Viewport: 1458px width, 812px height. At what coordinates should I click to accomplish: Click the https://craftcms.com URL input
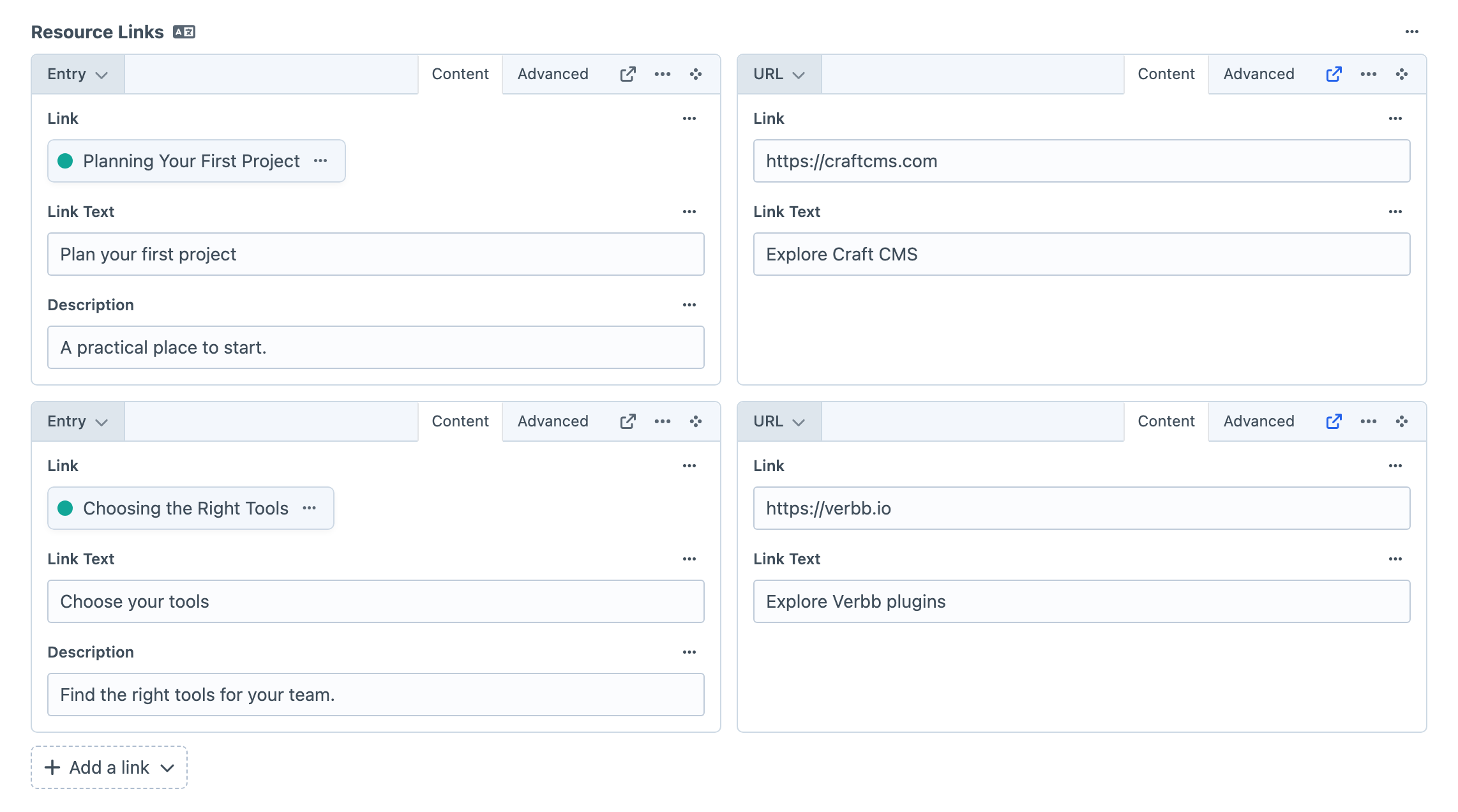tap(1081, 161)
